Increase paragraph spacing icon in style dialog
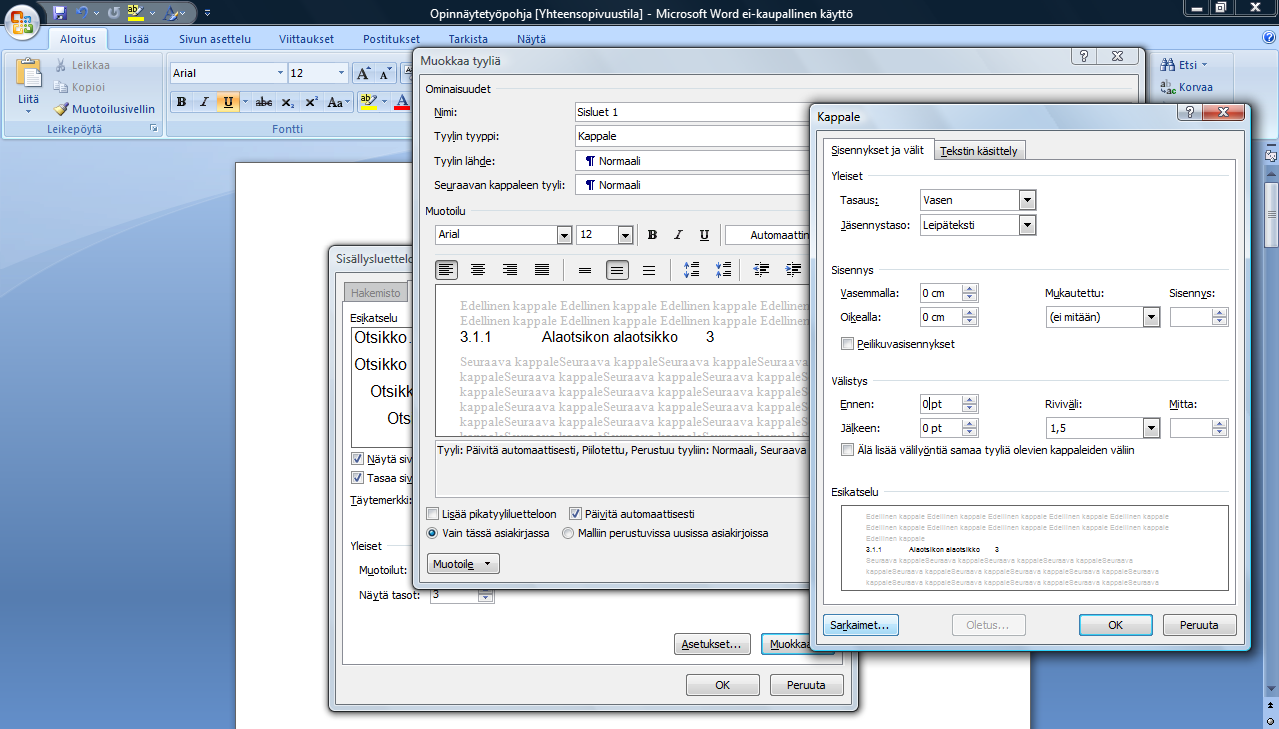Viewport: 1279px width, 729px height. pos(691,270)
